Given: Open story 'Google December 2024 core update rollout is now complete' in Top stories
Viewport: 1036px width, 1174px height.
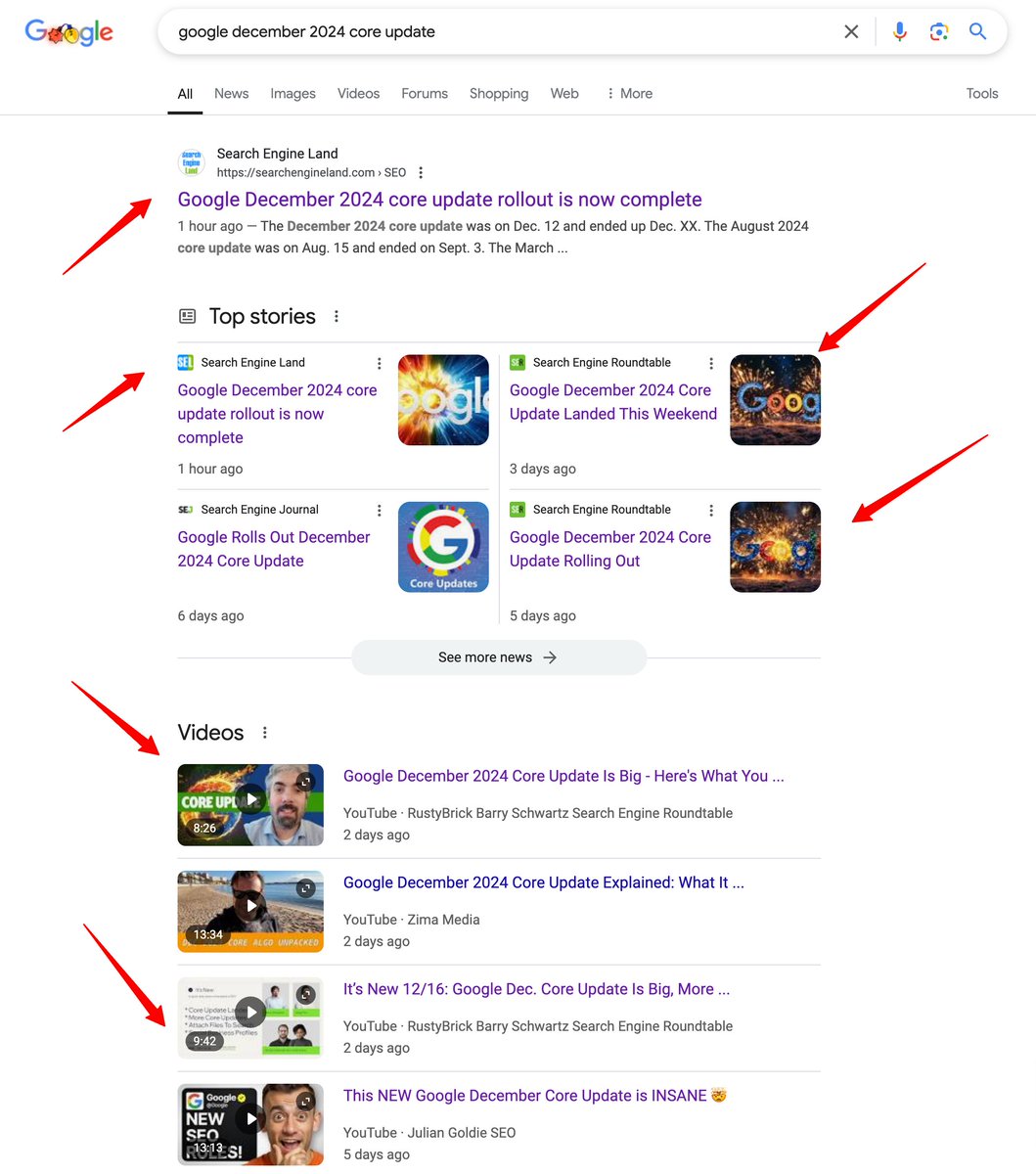Looking at the screenshot, I should 277,414.
